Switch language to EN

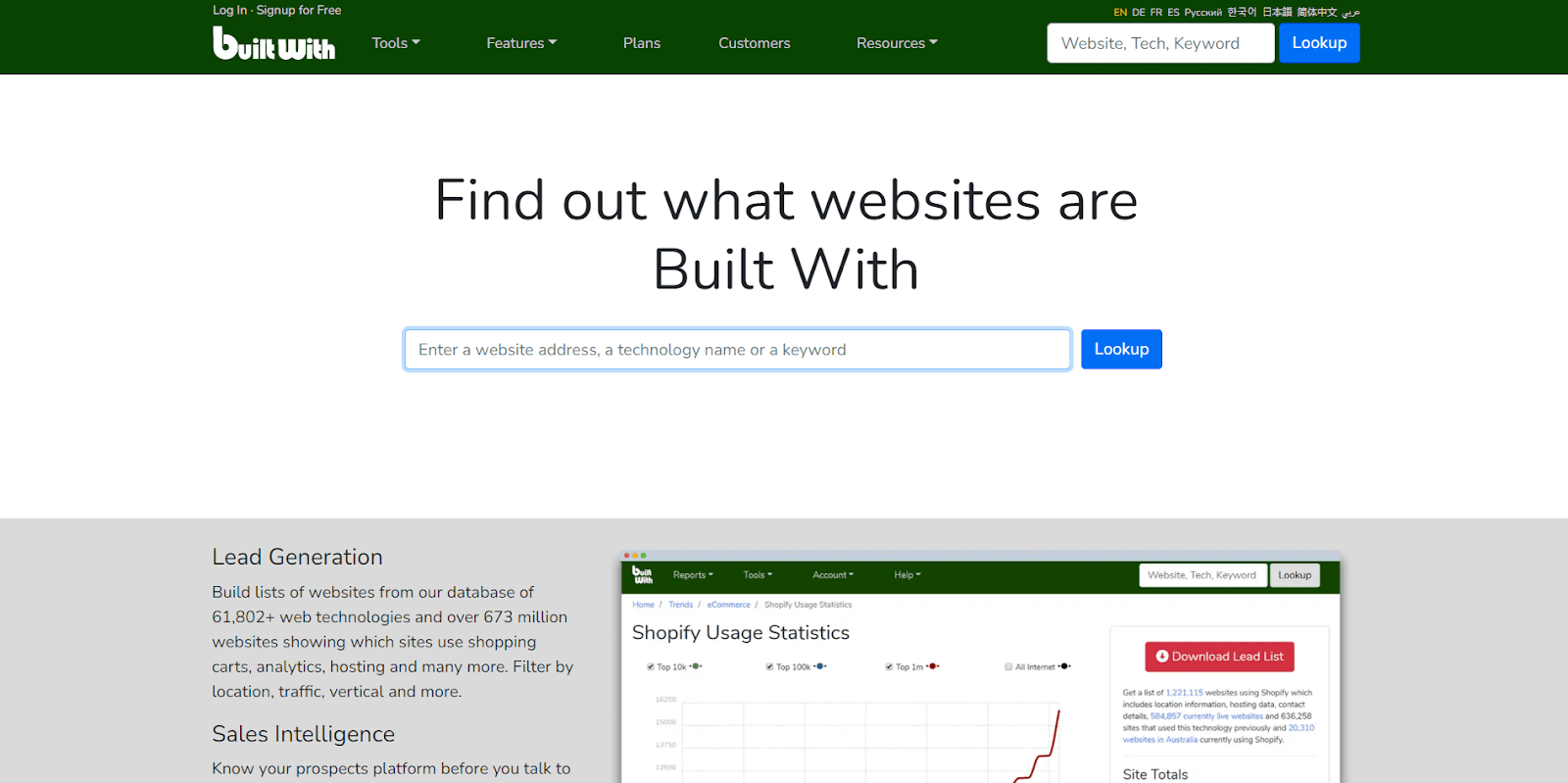1120,13
